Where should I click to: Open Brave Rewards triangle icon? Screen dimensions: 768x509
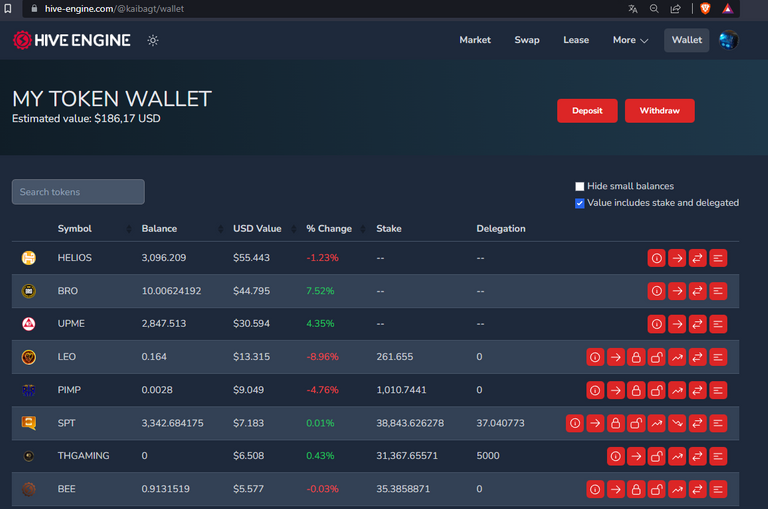tap(728, 9)
